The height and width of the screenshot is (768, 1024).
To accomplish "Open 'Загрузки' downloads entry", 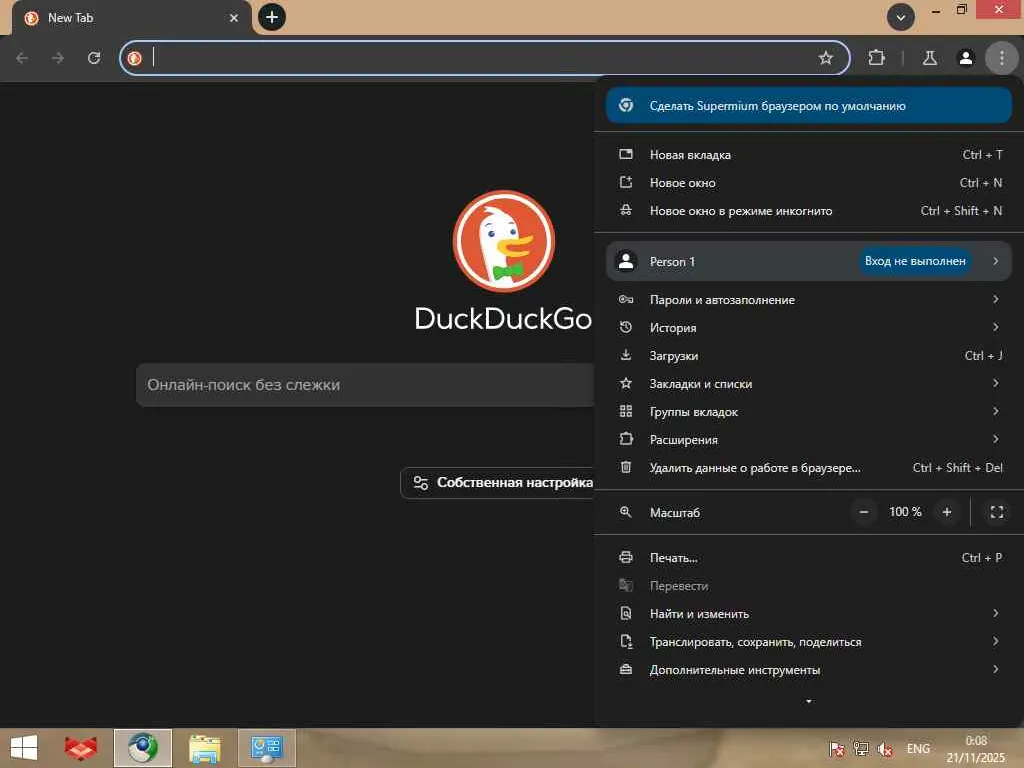I will pos(808,356).
